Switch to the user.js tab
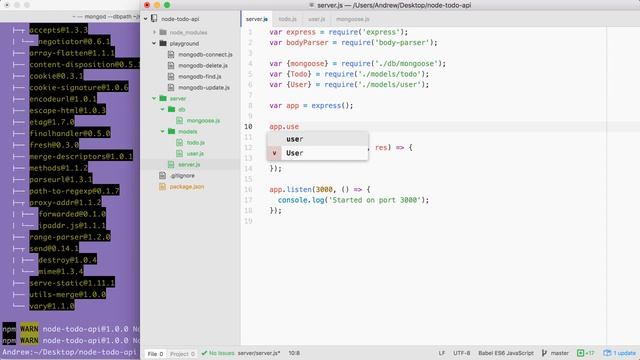 tap(316, 19)
